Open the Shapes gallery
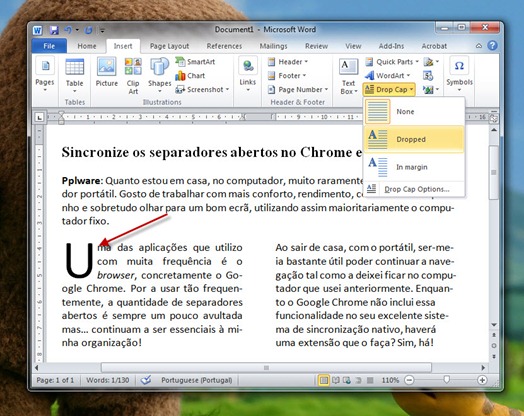This screenshot has height=416, width=524. coord(159,76)
